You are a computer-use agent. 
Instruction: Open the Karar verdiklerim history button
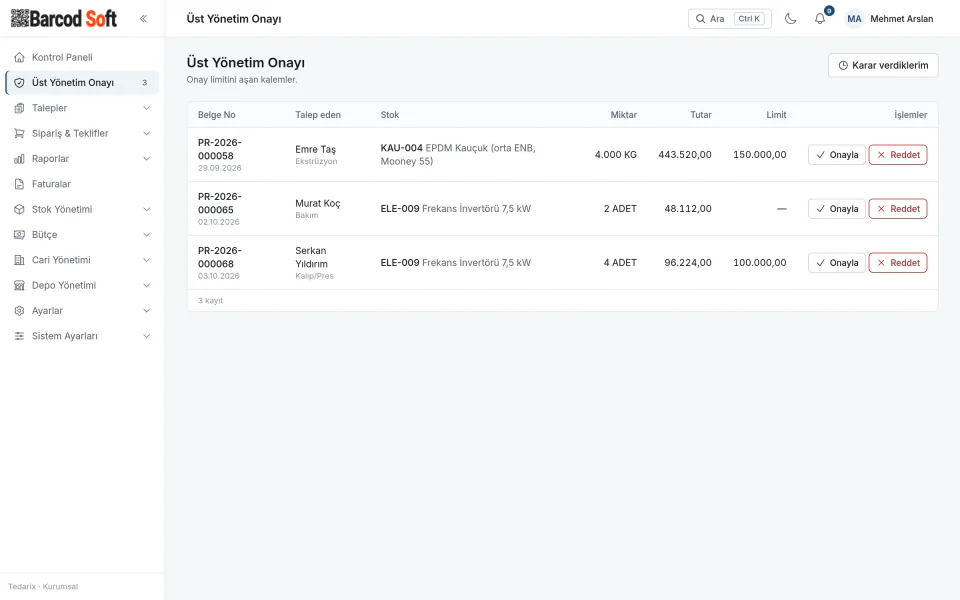pyautogui.click(x=883, y=66)
